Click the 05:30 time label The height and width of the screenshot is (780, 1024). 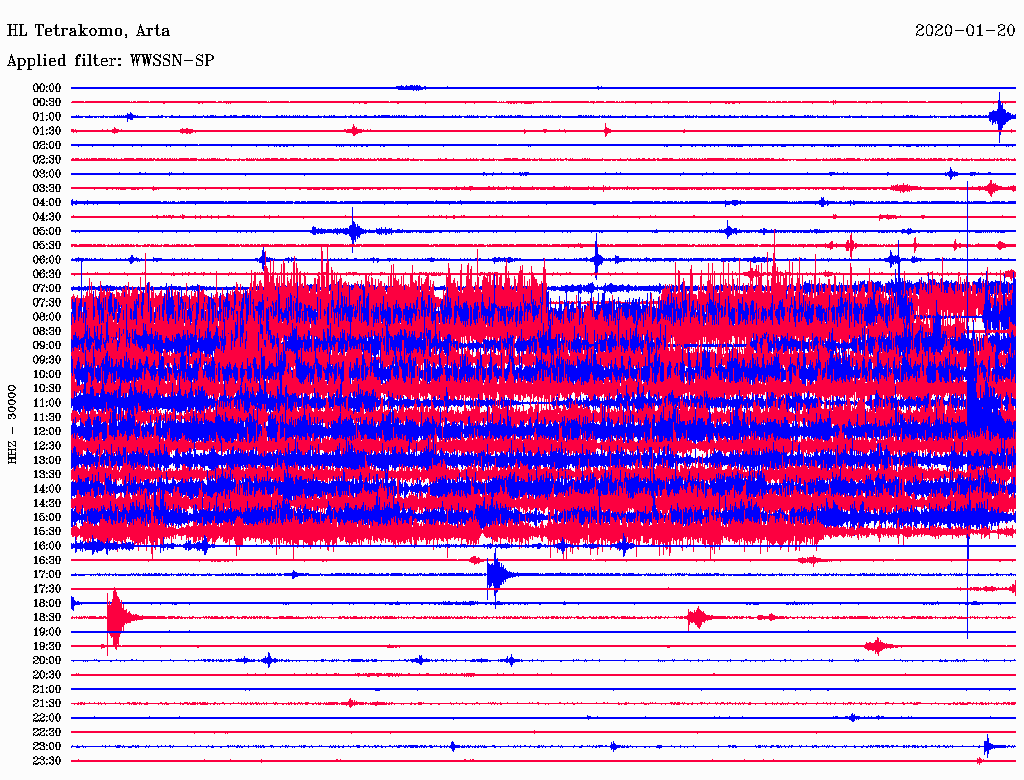47,246
